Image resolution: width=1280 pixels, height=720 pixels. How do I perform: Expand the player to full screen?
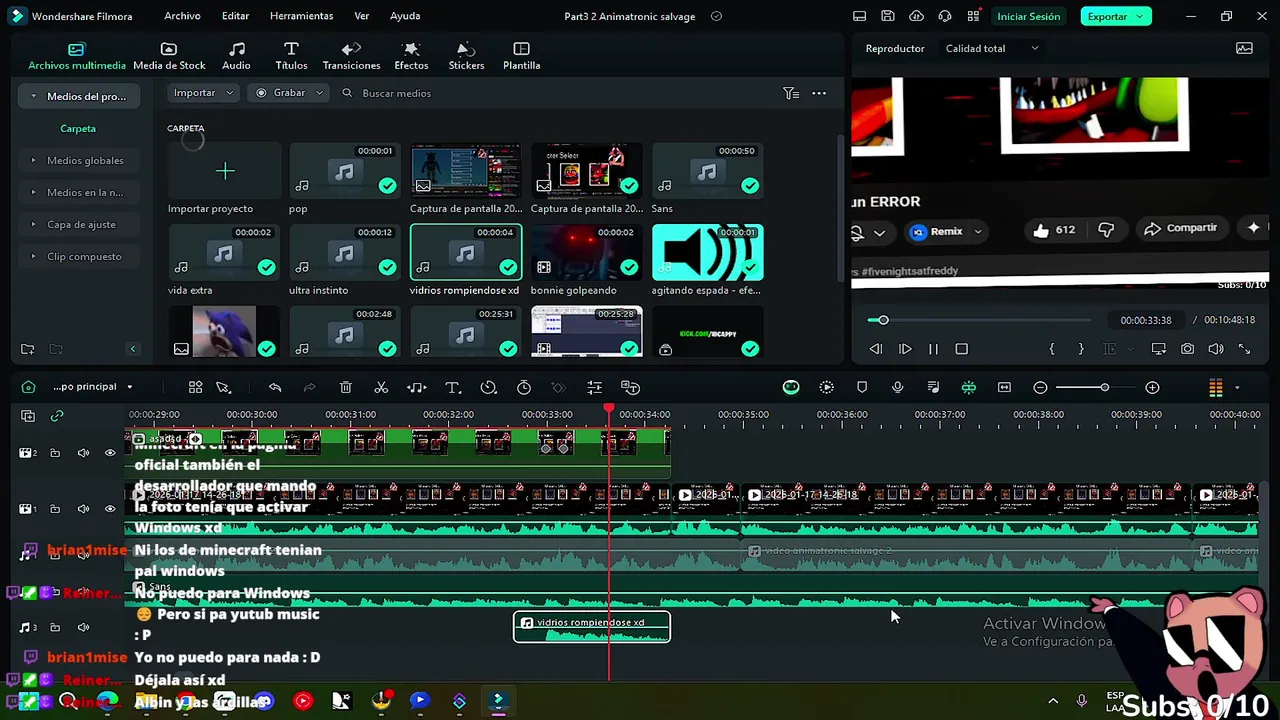click(x=1244, y=349)
